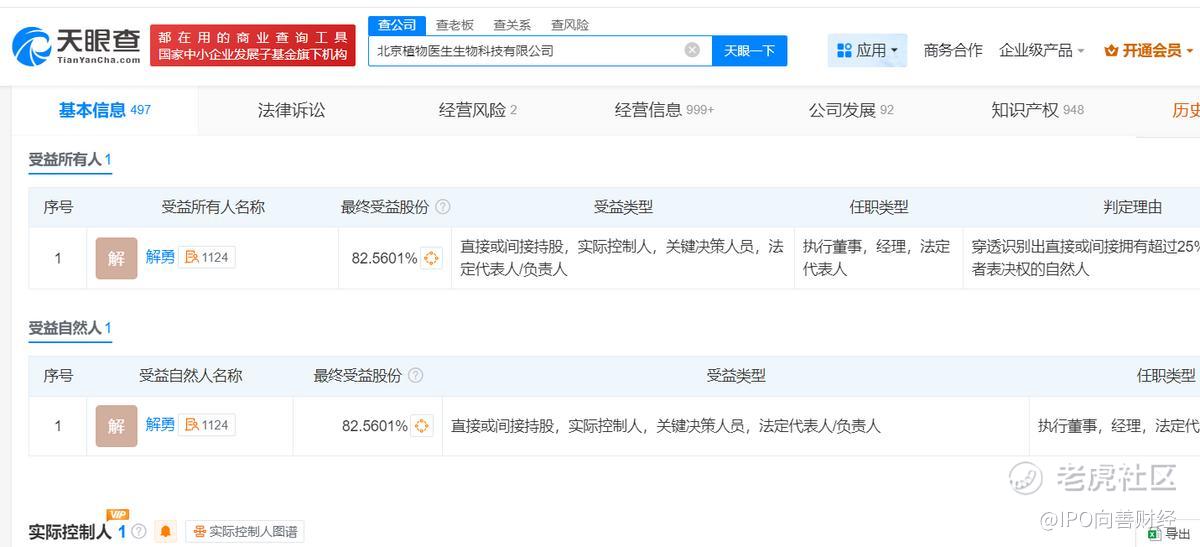Open the 实际控制人图谱 button
The width and height of the screenshot is (1200, 547).
point(244,532)
